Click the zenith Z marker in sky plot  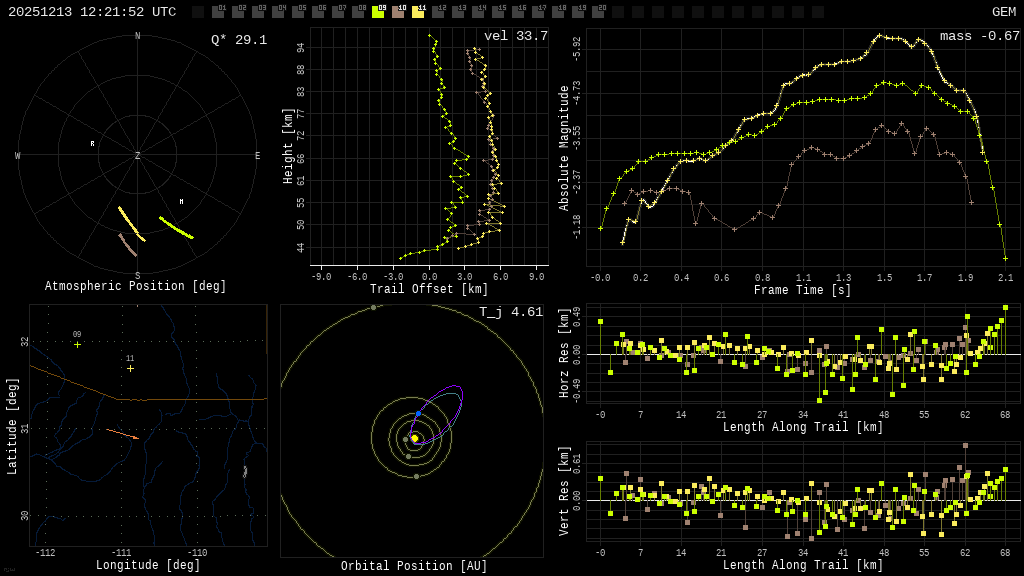point(138,156)
